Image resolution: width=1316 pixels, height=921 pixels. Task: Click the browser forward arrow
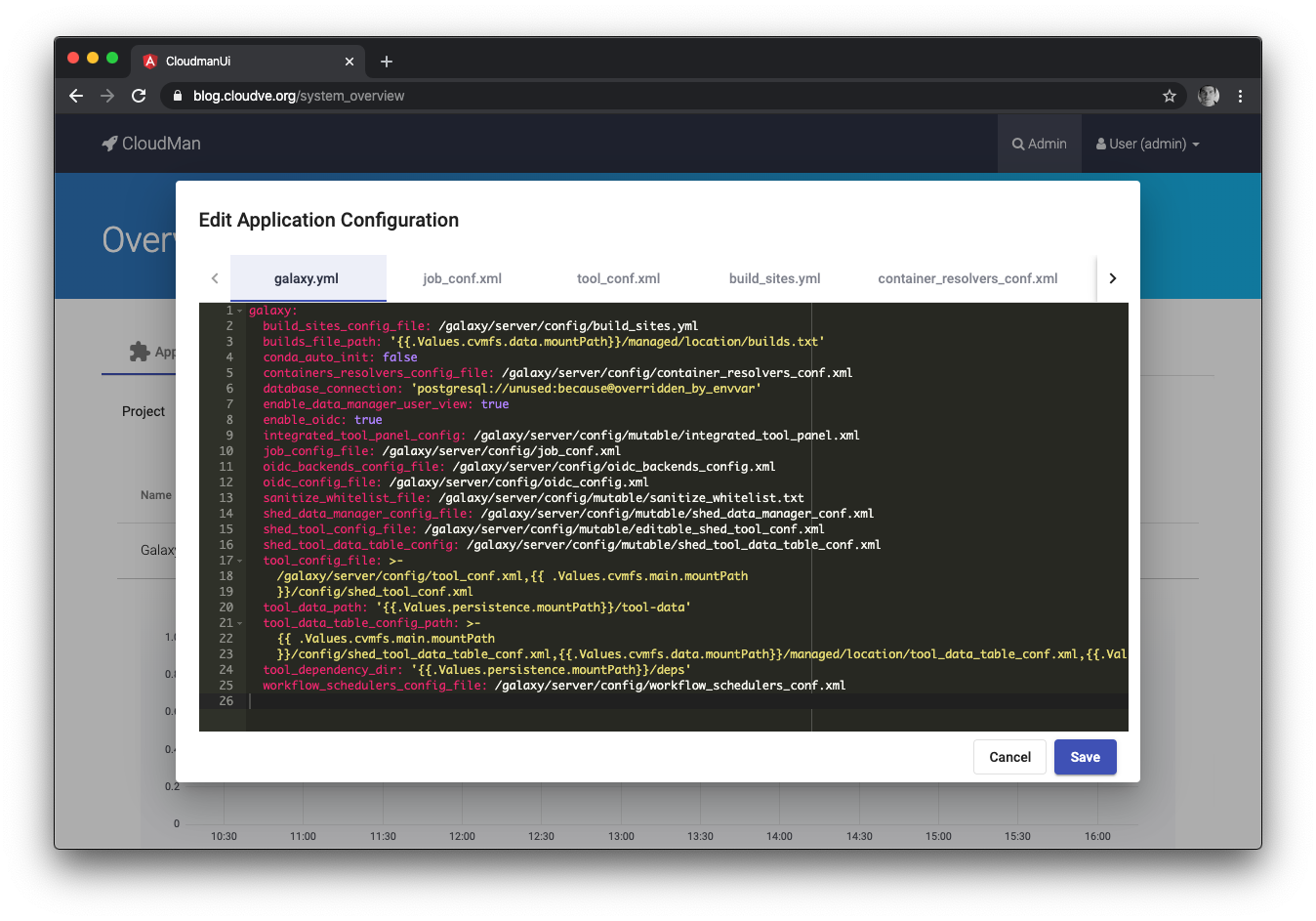coord(107,96)
